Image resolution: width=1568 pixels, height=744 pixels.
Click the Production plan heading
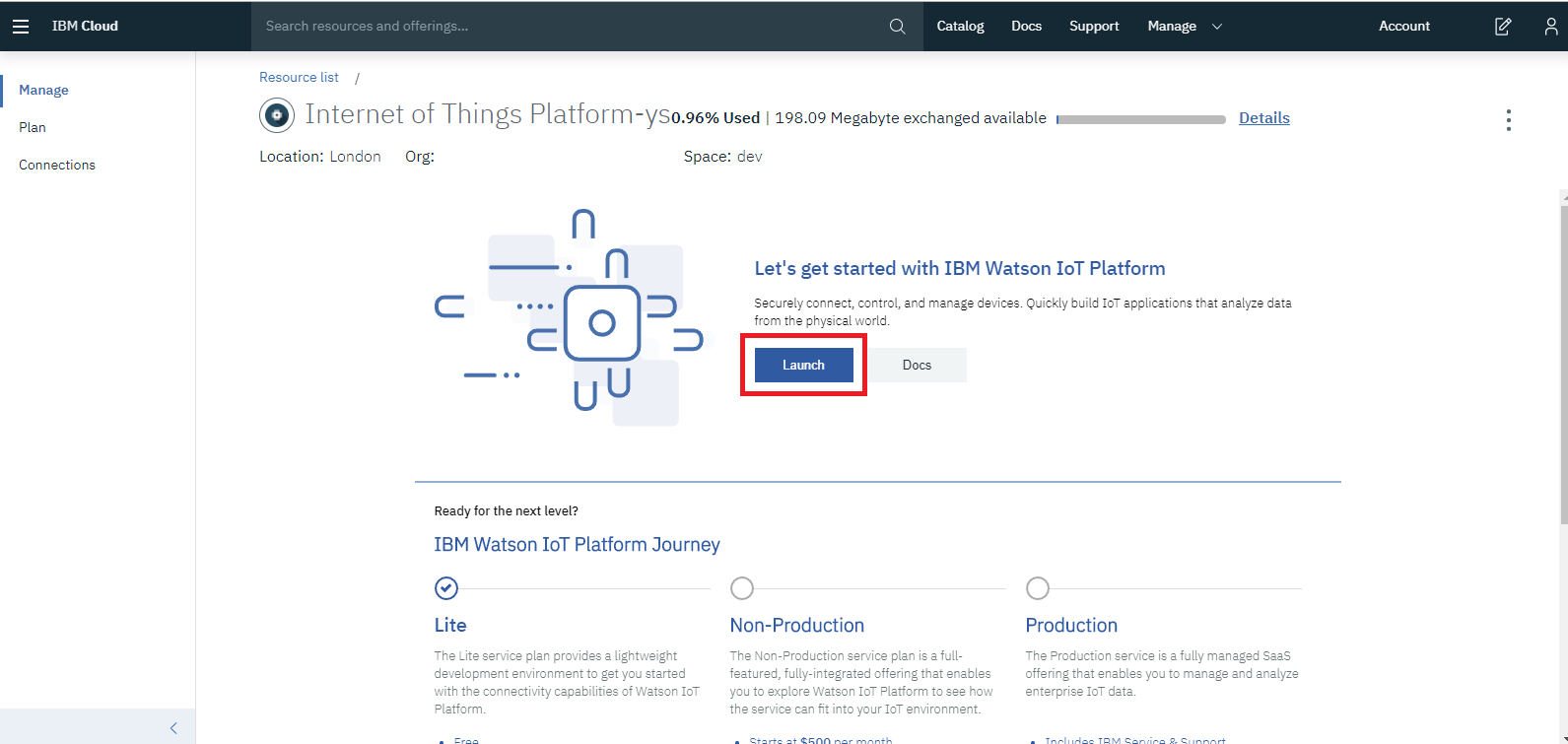coord(1071,625)
